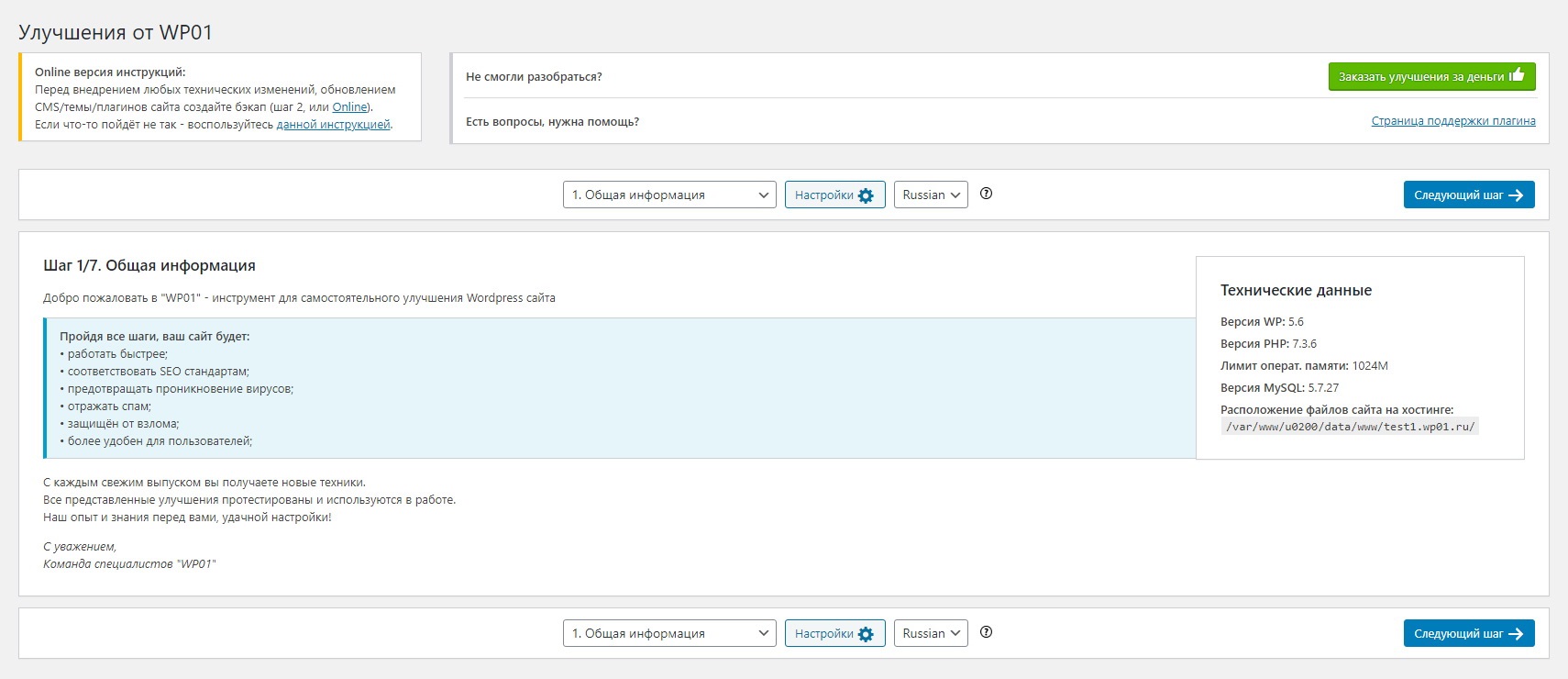Click the 'Настройки' settings button in the bottom bar
This screenshot has width=1568, height=679.
coord(834,633)
